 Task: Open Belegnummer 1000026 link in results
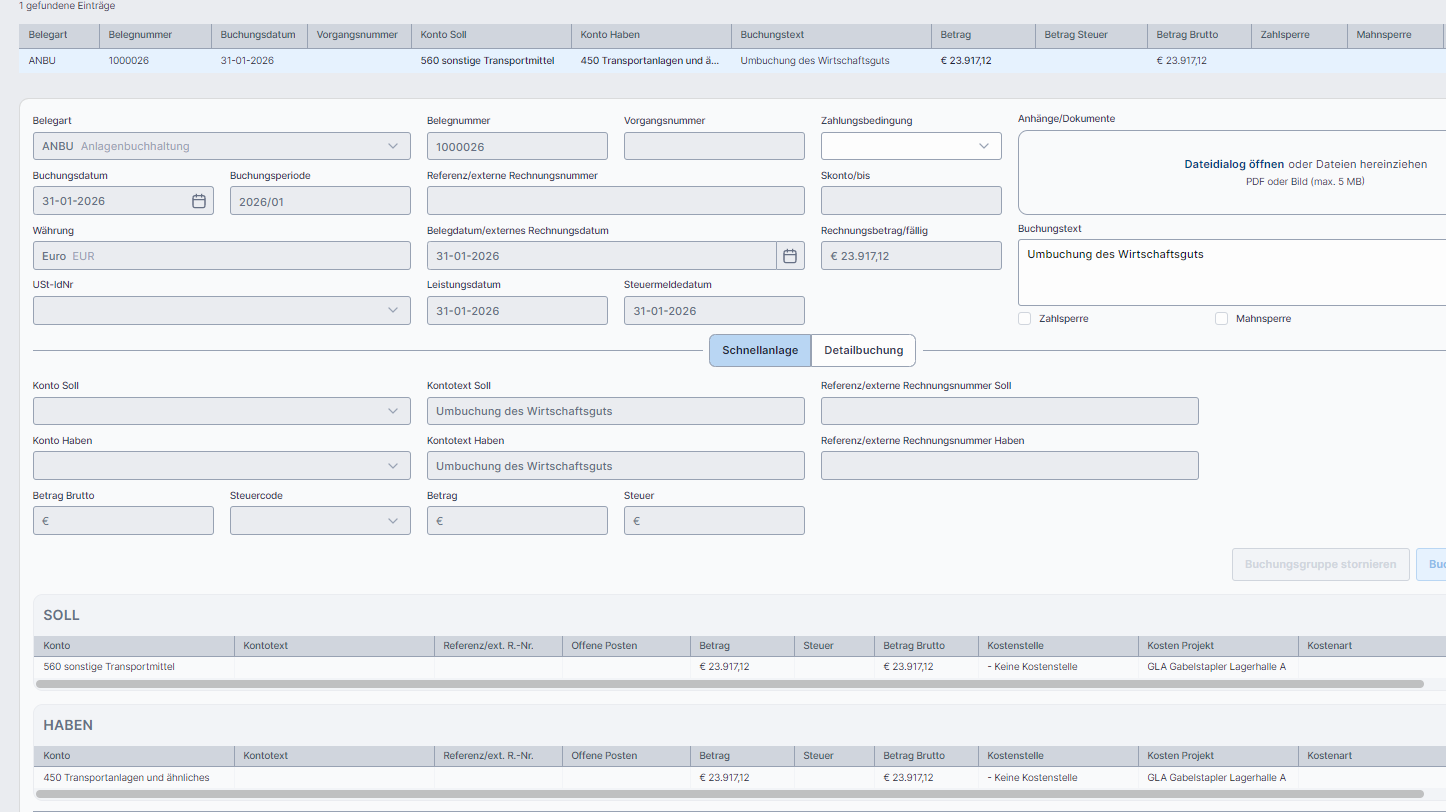[129, 60]
